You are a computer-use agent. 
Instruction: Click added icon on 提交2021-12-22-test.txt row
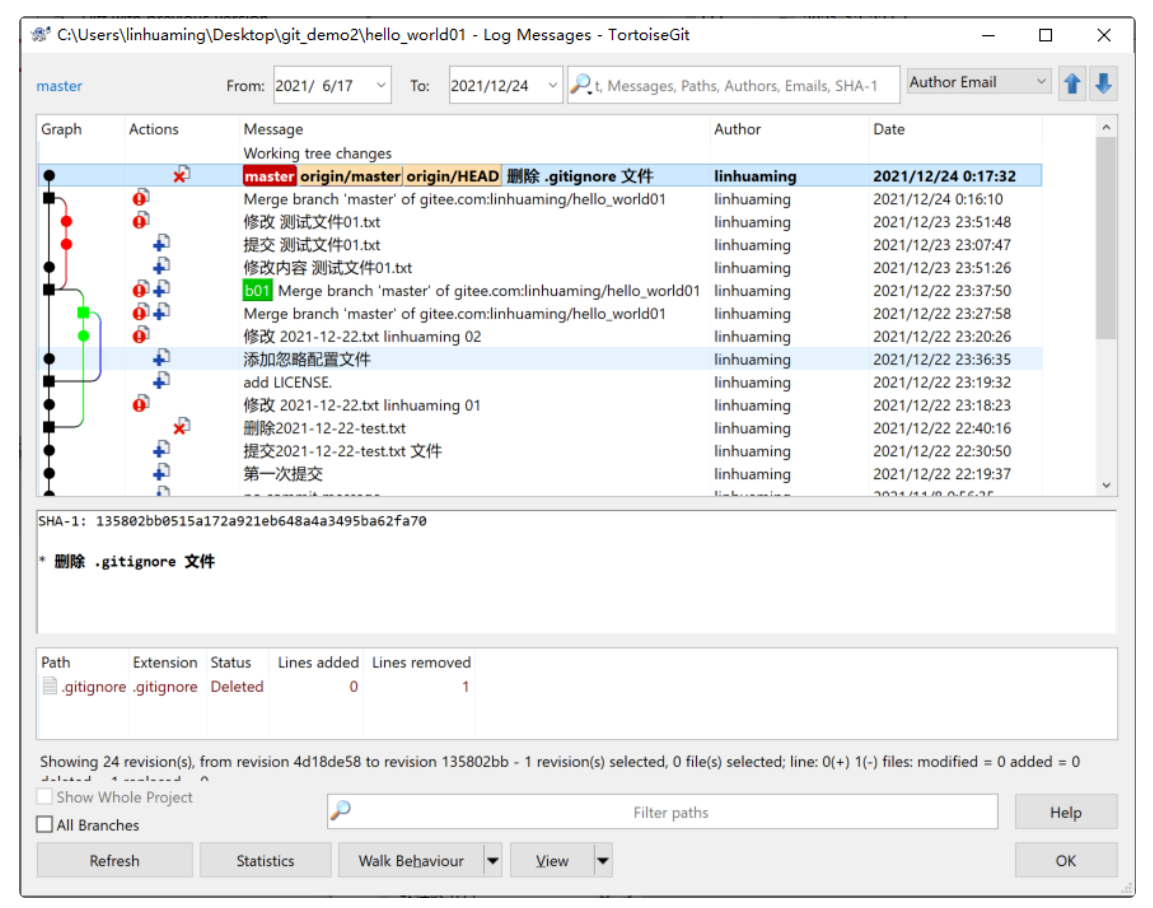tap(161, 449)
